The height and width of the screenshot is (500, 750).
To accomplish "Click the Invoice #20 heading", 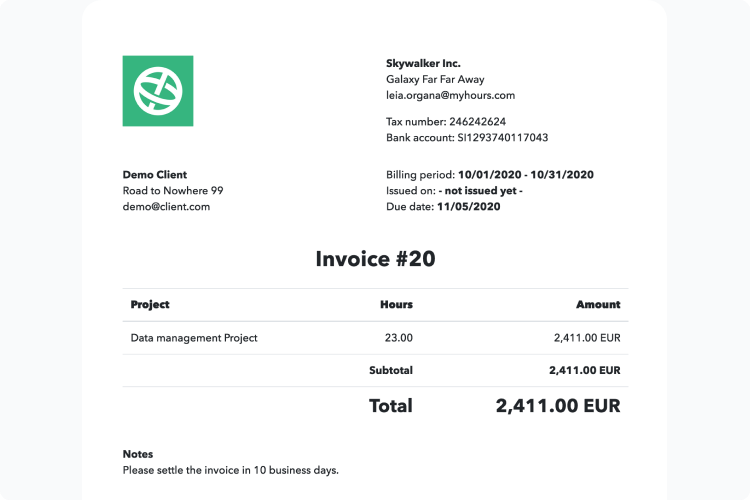I will (375, 259).
